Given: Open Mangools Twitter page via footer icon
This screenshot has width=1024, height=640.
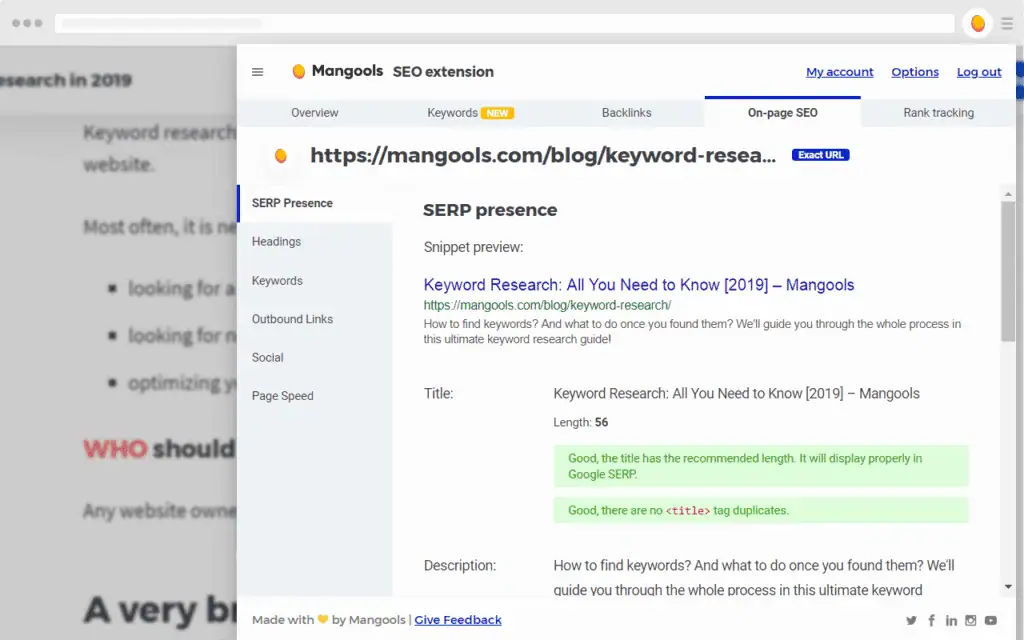Looking at the screenshot, I should pyautogui.click(x=911, y=620).
